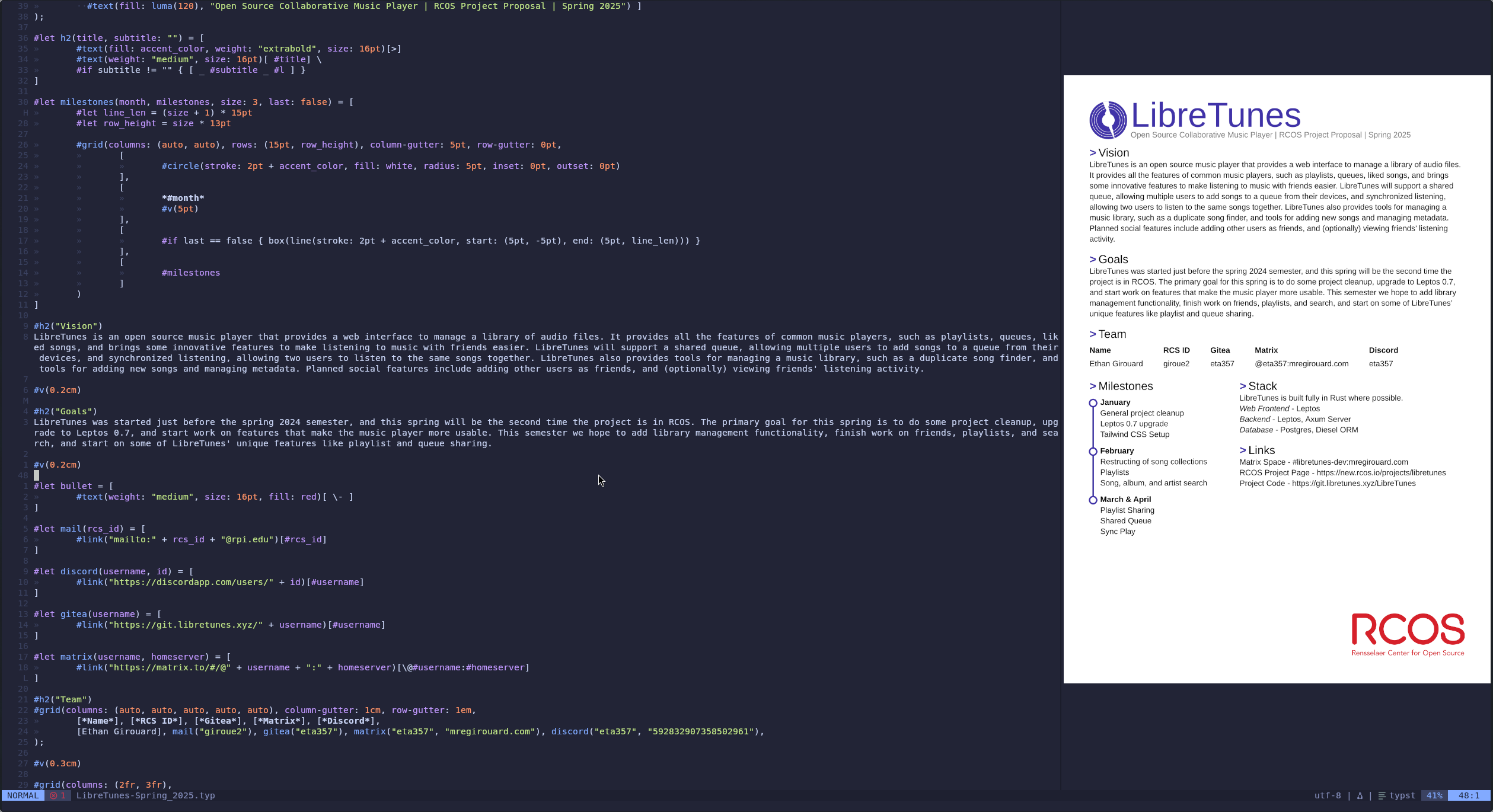This screenshot has height=812, width=1493.
Task: Click the March & April milestone circle
Action: point(1093,500)
